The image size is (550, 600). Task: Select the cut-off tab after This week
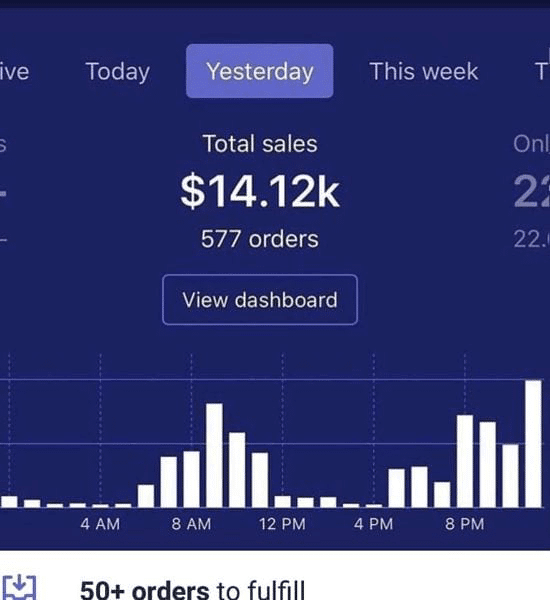click(x=542, y=72)
